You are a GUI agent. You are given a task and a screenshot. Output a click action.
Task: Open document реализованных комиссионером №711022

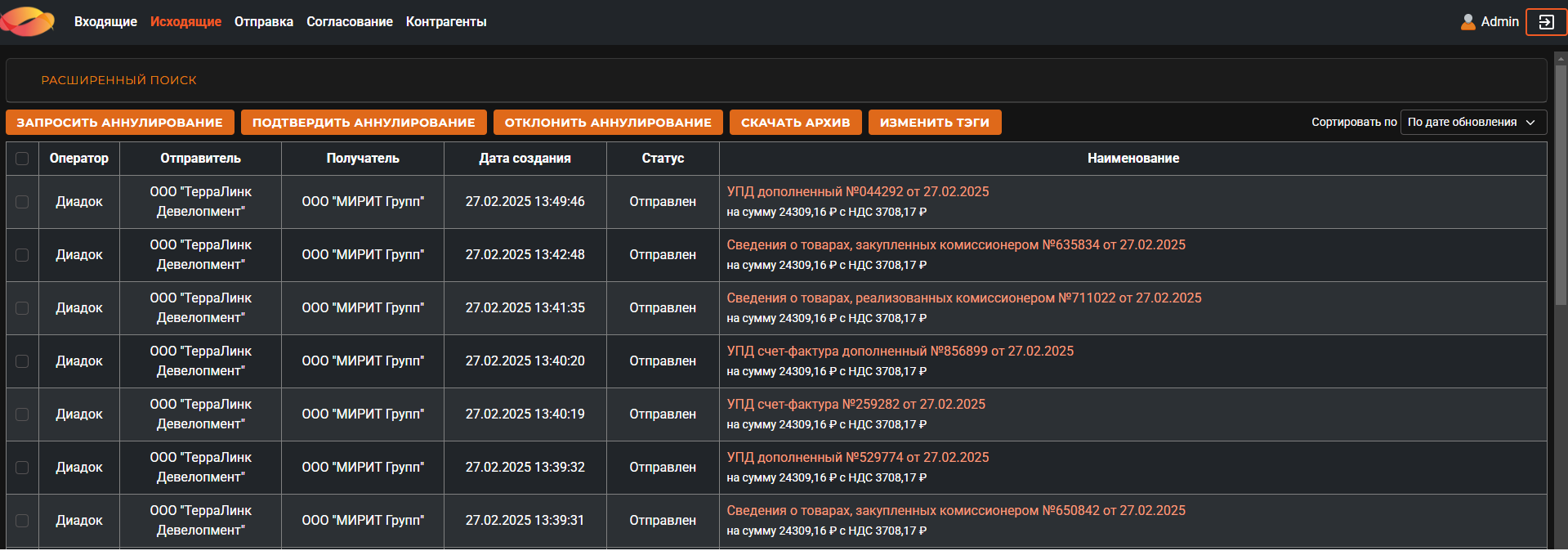(964, 298)
